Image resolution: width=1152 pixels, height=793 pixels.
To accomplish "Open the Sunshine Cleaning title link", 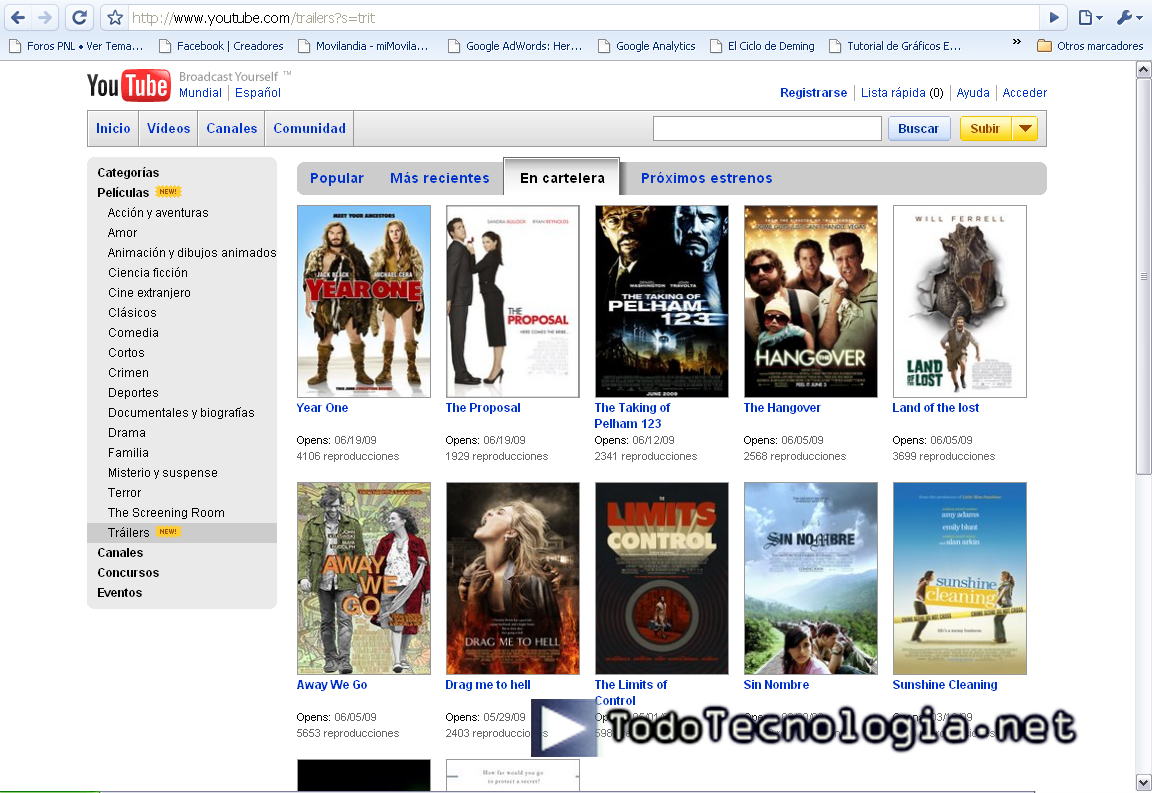I will click(945, 685).
